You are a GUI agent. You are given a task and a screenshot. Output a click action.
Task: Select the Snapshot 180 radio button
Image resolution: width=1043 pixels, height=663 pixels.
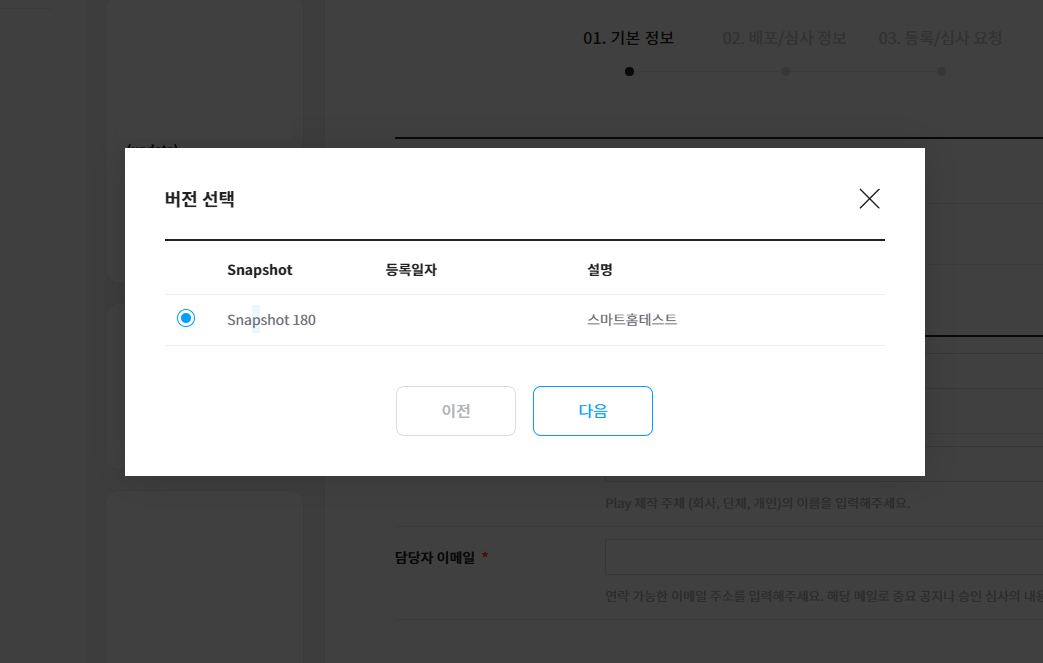tap(186, 319)
